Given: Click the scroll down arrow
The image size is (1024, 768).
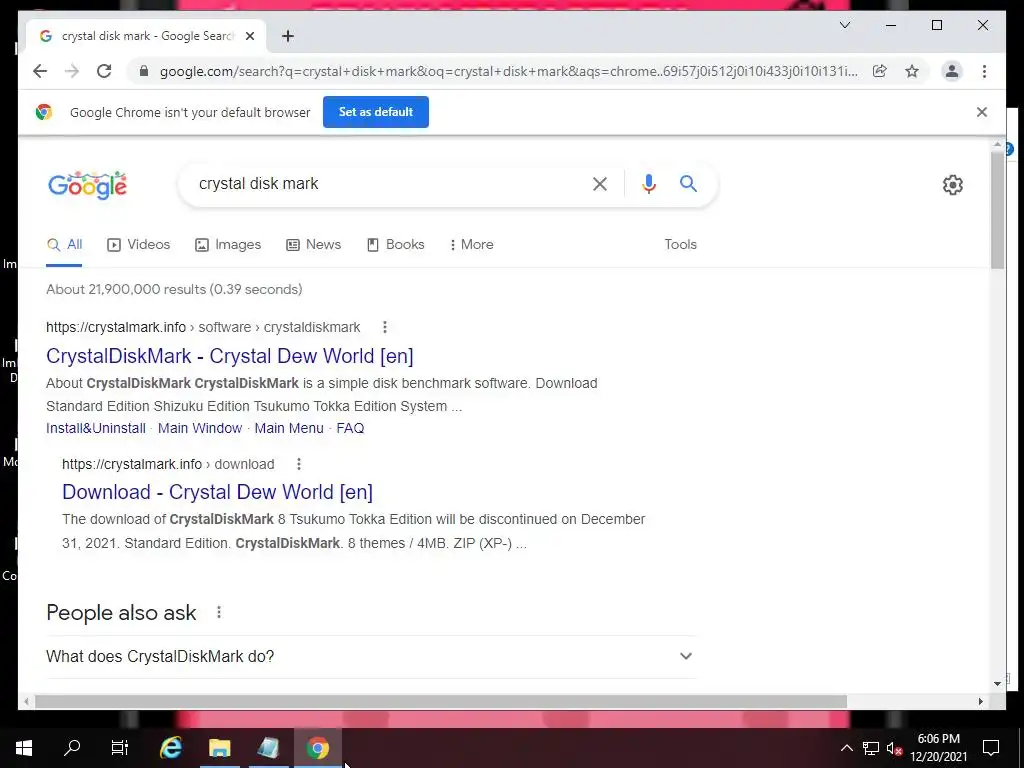Looking at the screenshot, I should click(x=997, y=684).
